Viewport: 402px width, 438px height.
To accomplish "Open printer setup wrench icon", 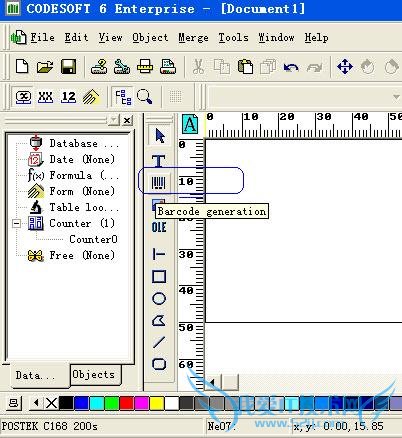I will 122,66.
